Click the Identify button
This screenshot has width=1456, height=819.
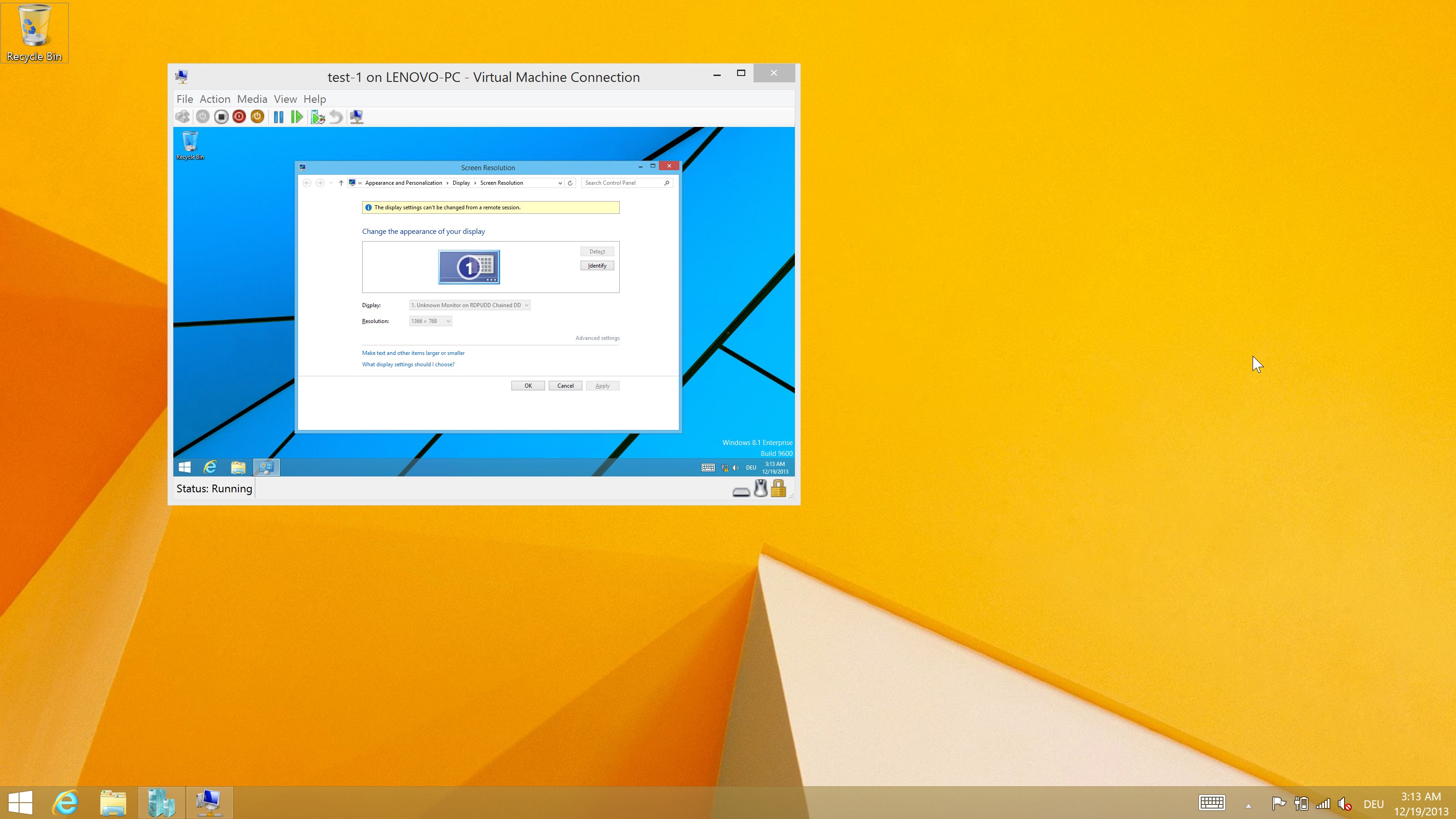pos(597,266)
